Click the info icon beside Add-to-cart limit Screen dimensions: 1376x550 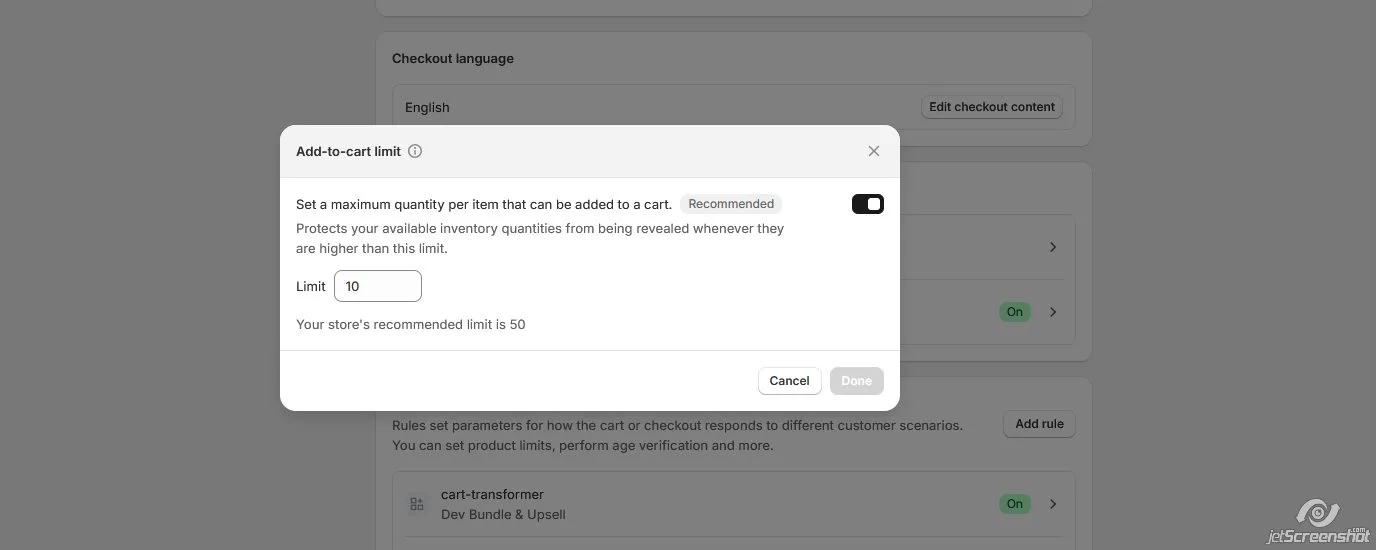tap(415, 151)
